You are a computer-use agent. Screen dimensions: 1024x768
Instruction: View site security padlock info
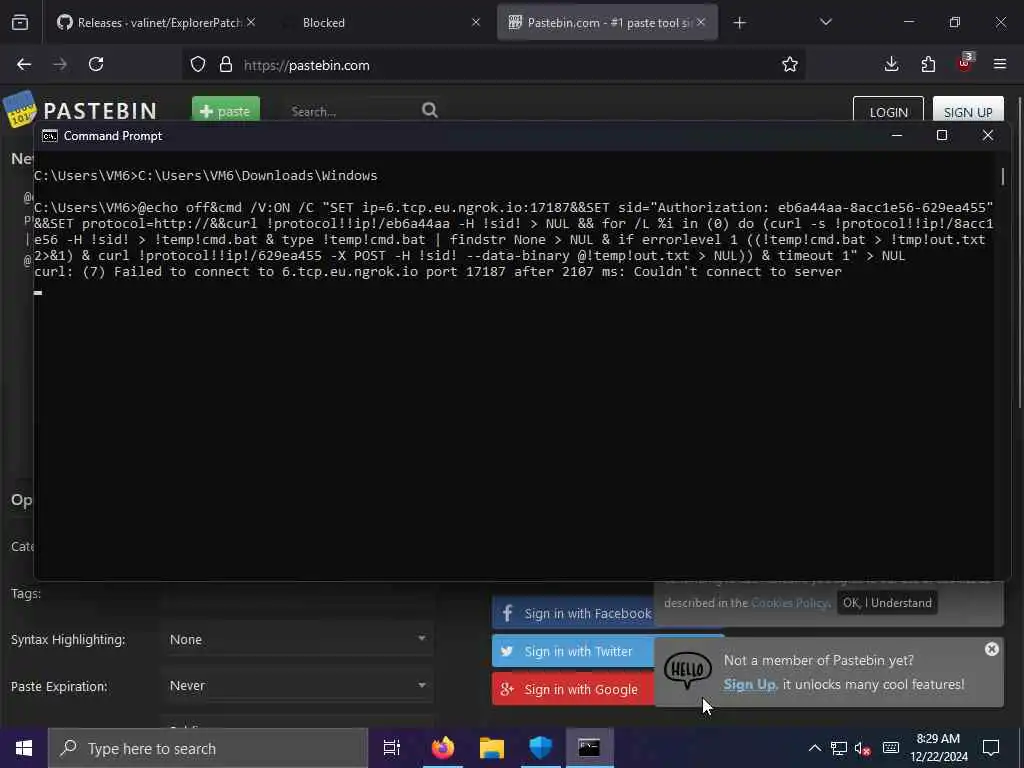tap(225, 65)
